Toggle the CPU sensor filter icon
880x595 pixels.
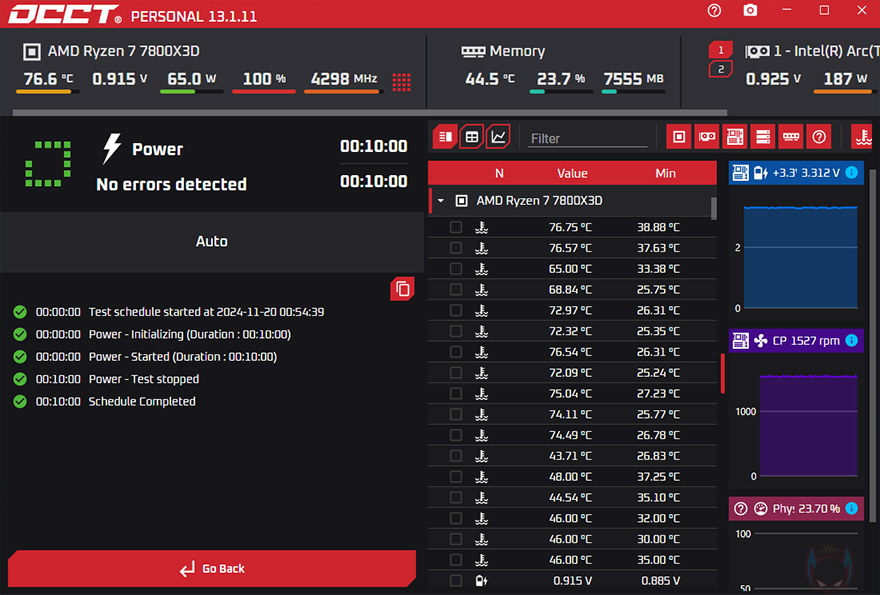point(679,137)
